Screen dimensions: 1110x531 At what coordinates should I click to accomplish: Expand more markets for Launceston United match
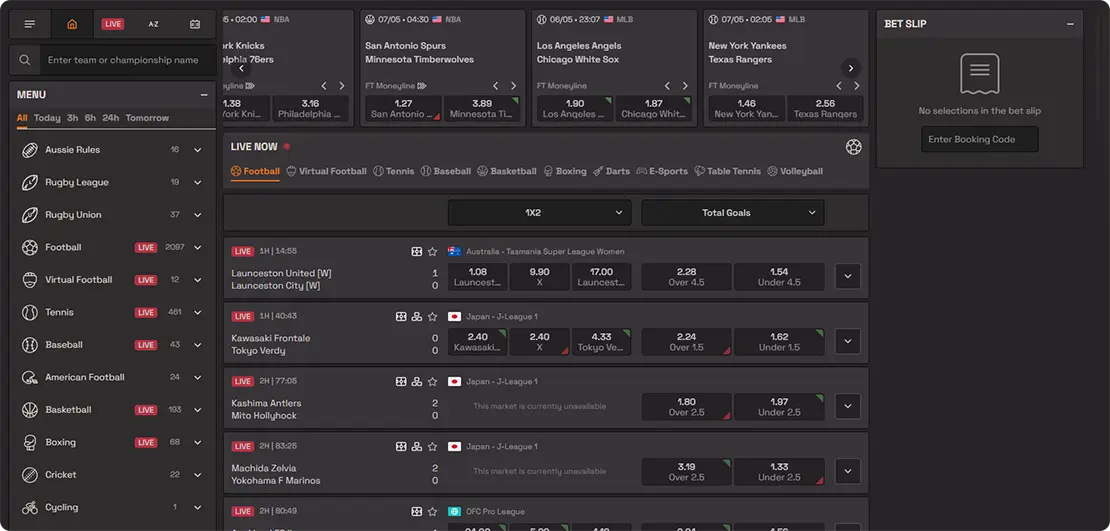(x=848, y=277)
